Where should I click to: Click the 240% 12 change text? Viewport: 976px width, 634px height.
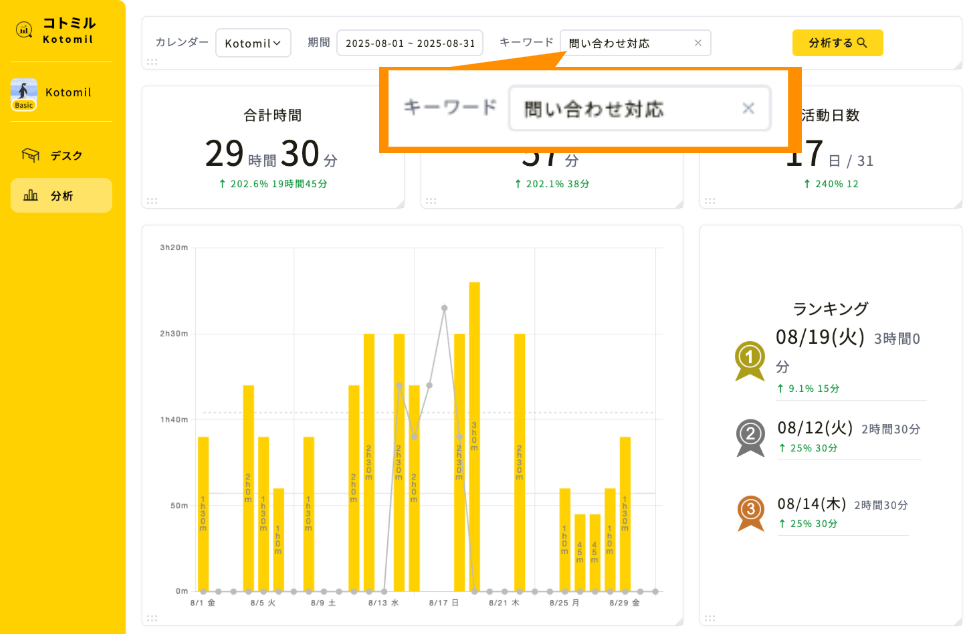(x=831, y=184)
